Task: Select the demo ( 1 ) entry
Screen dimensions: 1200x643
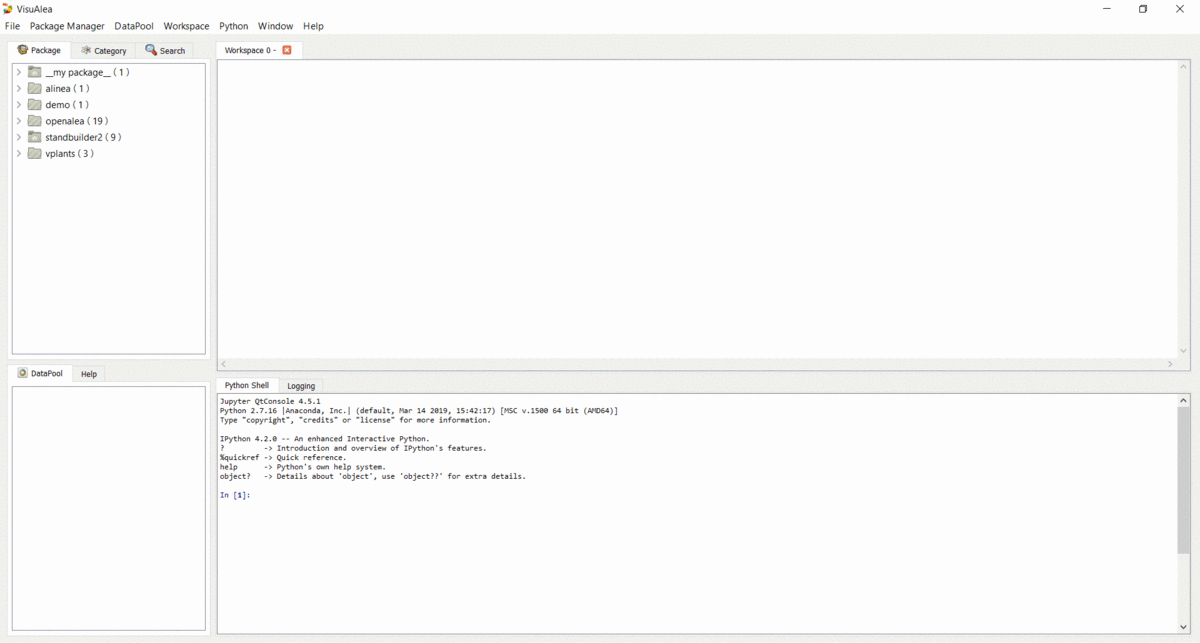Action: [67, 104]
